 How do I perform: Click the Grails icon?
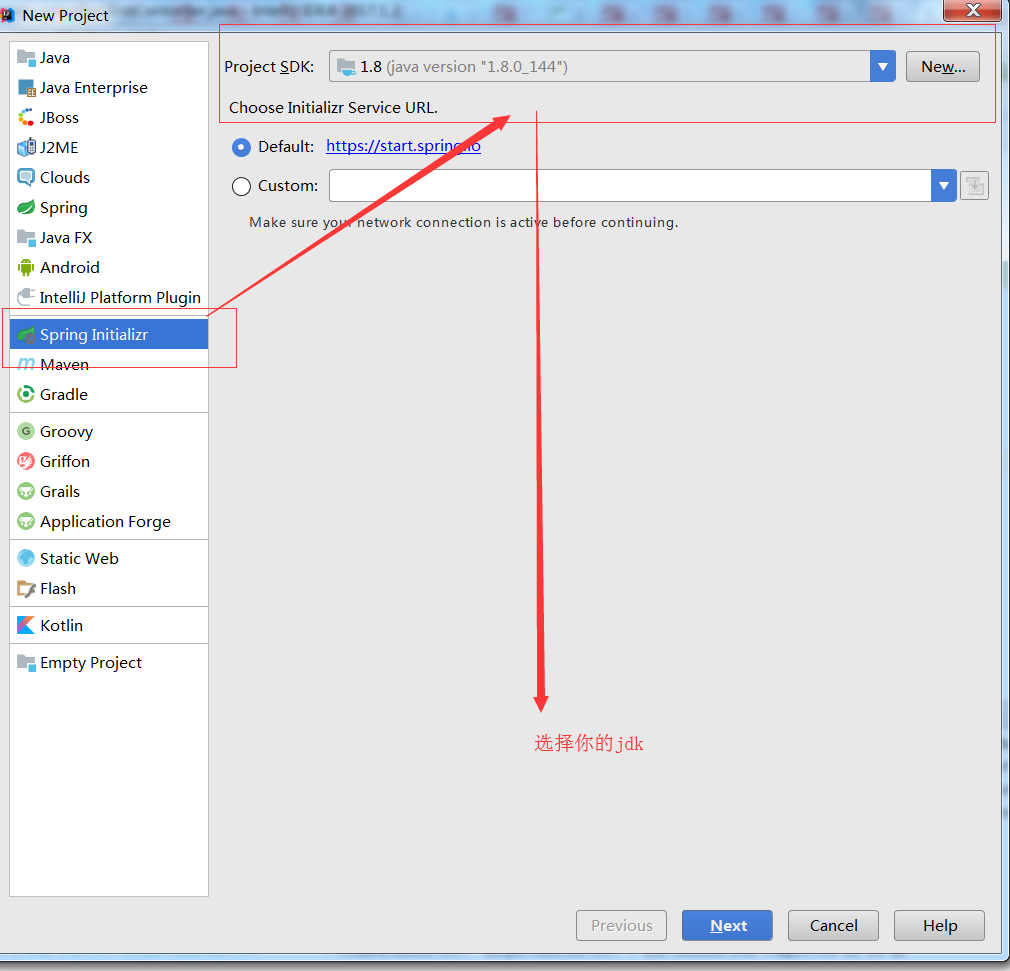[x=26, y=492]
